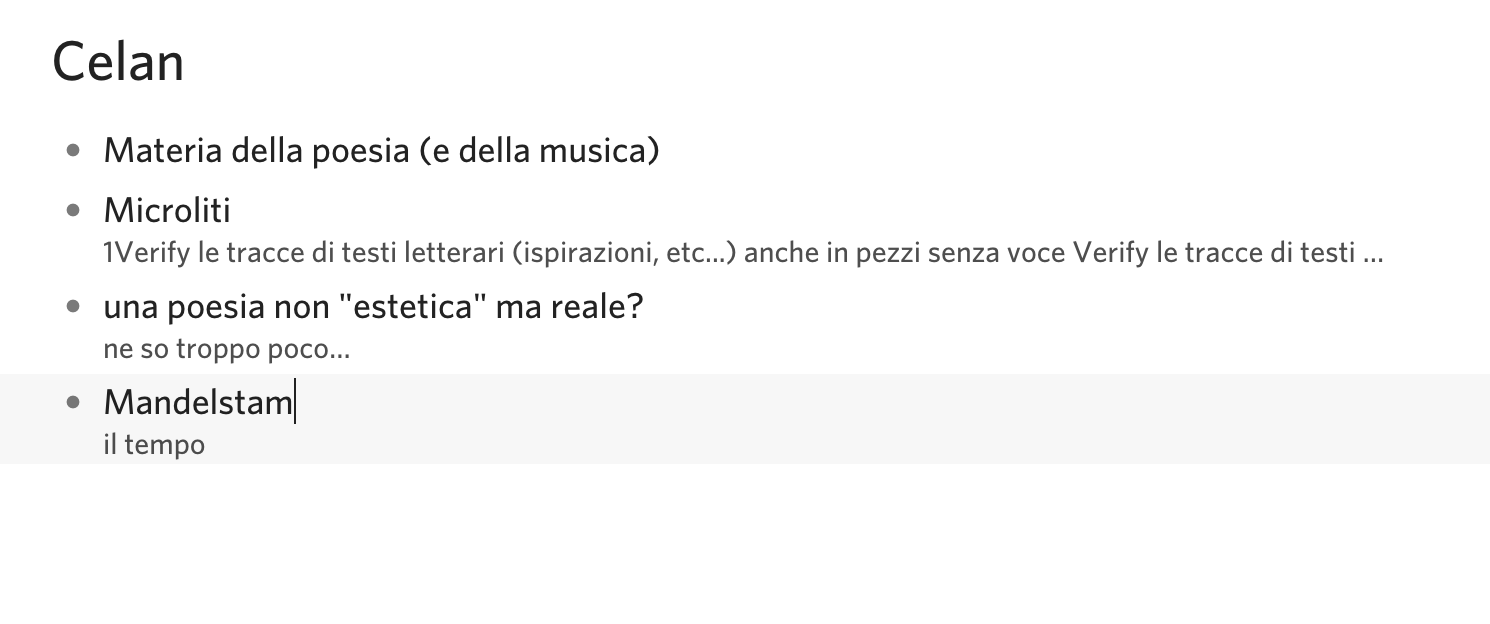Select the bullet next to "una poesia non"
The width and height of the screenshot is (1490, 624).
(73, 307)
